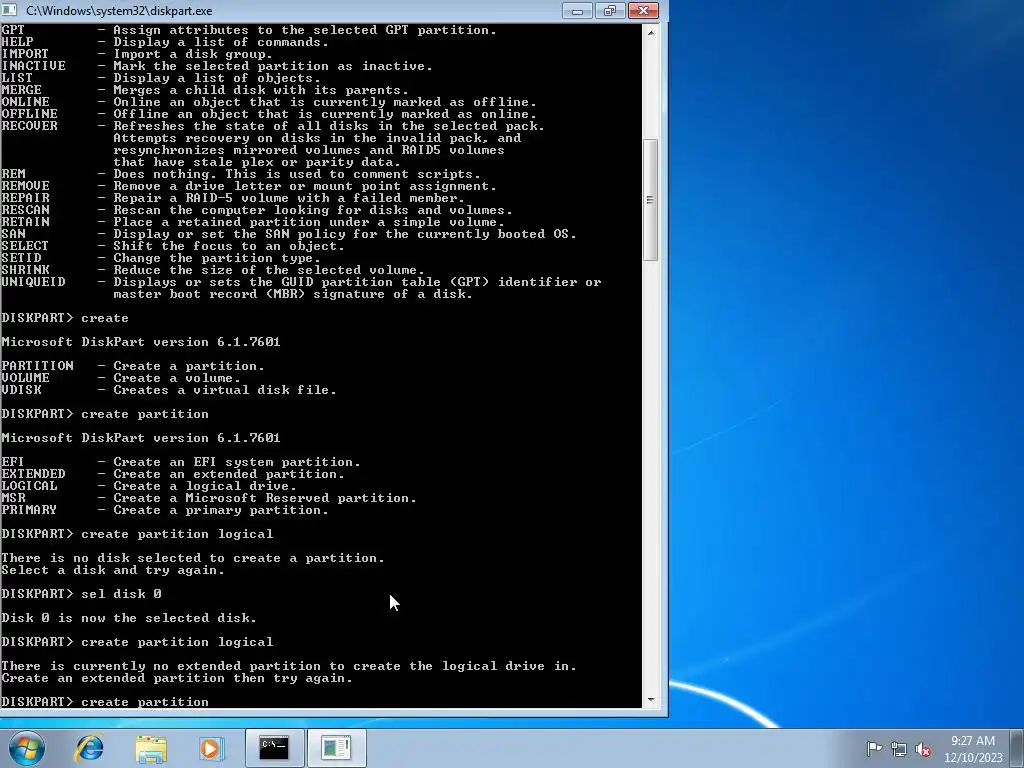Click the 'EFI - Create an EFI system partition' line

coord(180,462)
